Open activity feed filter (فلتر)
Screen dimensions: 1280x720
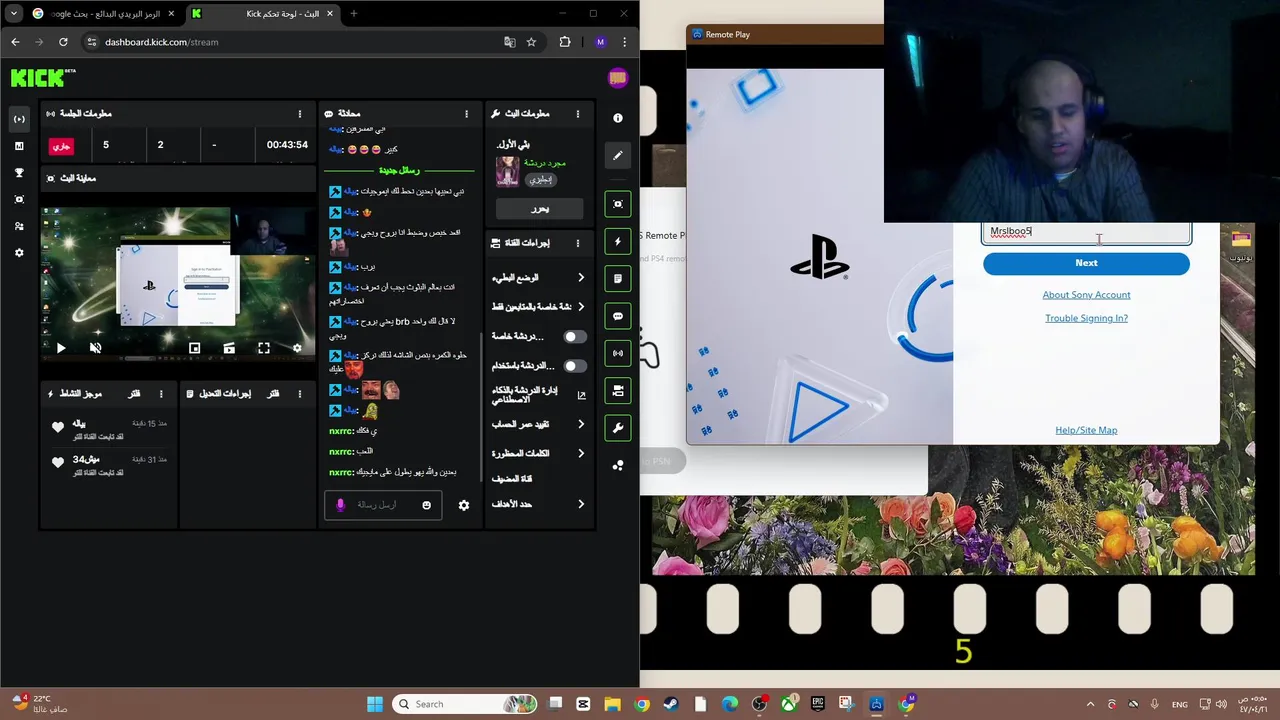[x=134, y=394]
